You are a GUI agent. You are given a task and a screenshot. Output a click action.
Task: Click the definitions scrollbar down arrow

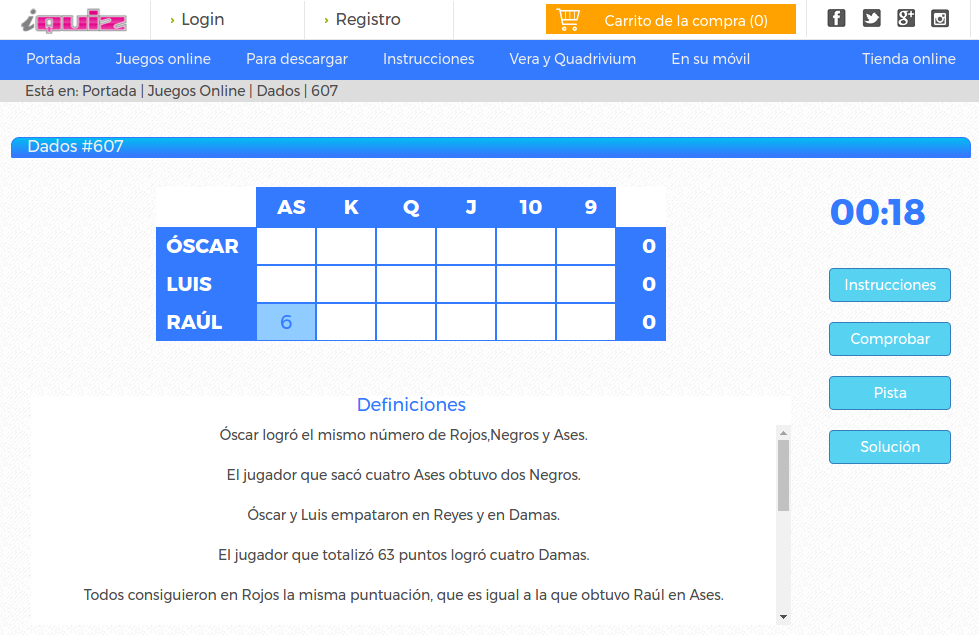click(783, 617)
